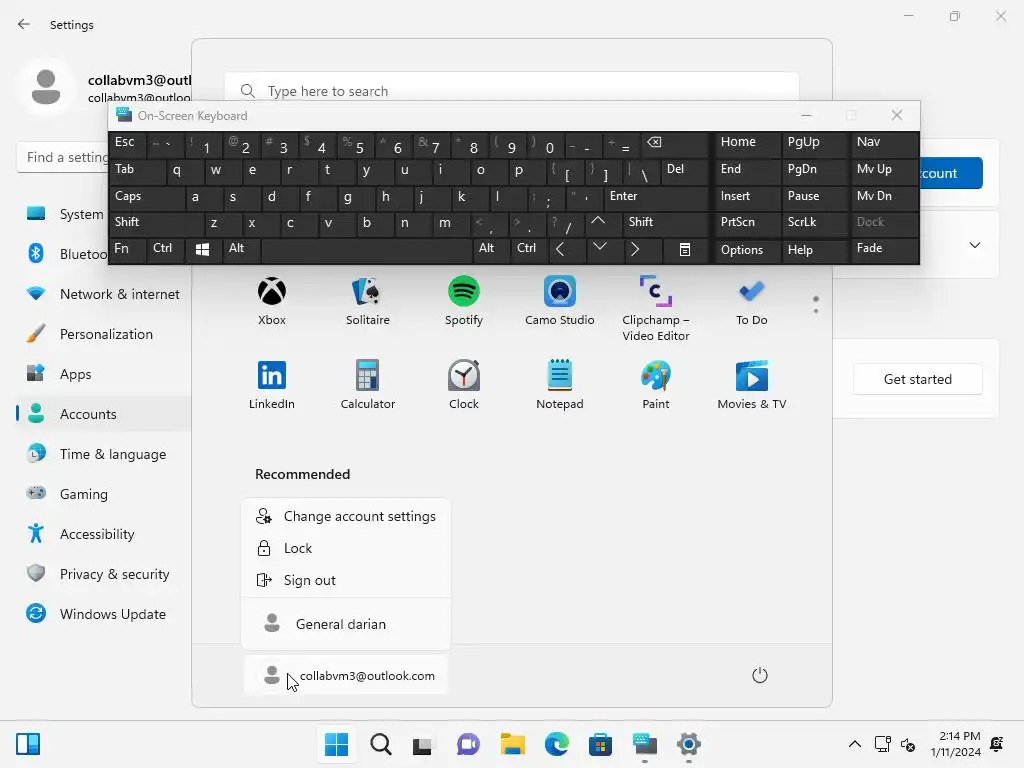Select System in Settings sidebar

82,214
